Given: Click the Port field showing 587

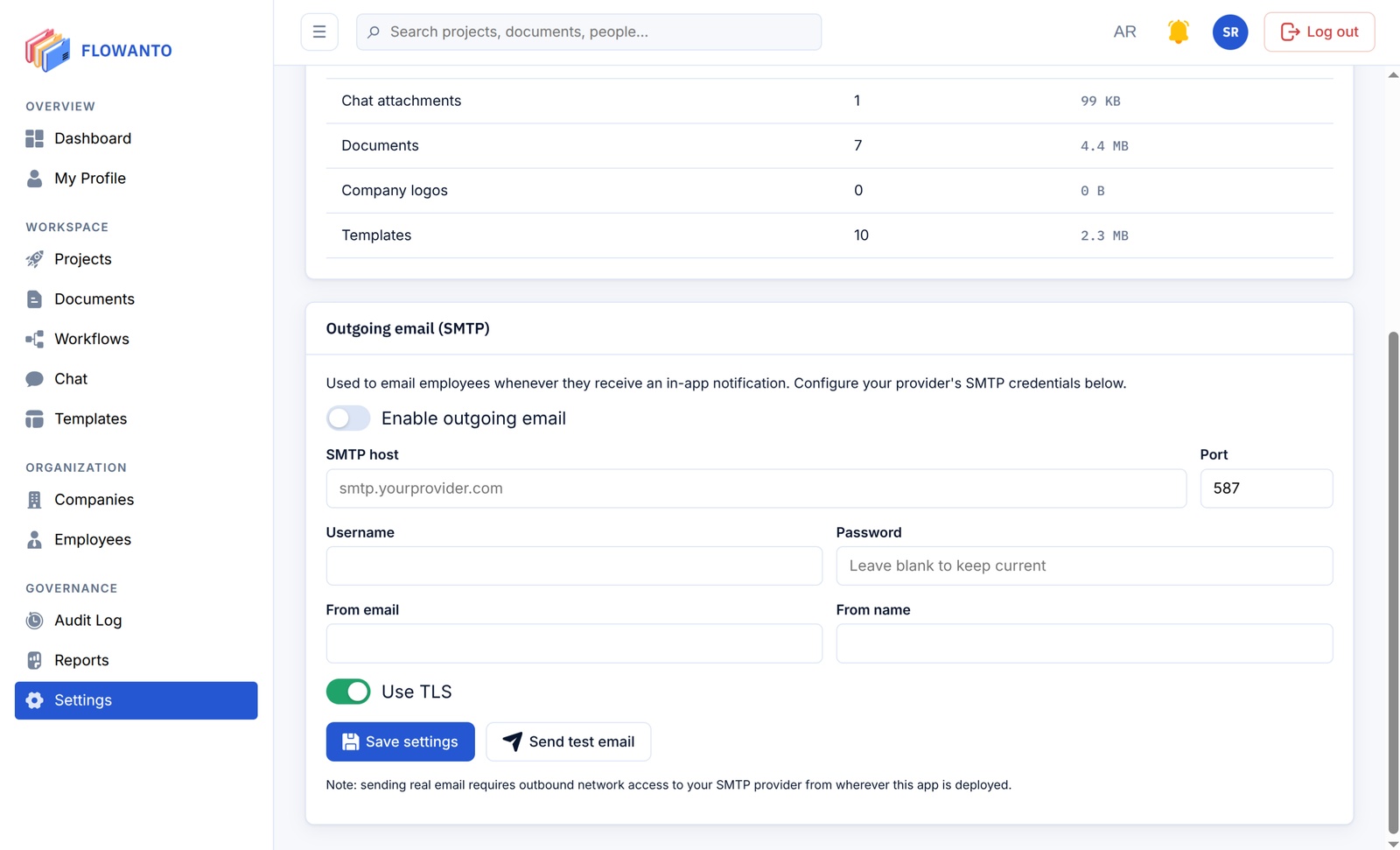Looking at the screenshot, I should tap(1266, 488).
